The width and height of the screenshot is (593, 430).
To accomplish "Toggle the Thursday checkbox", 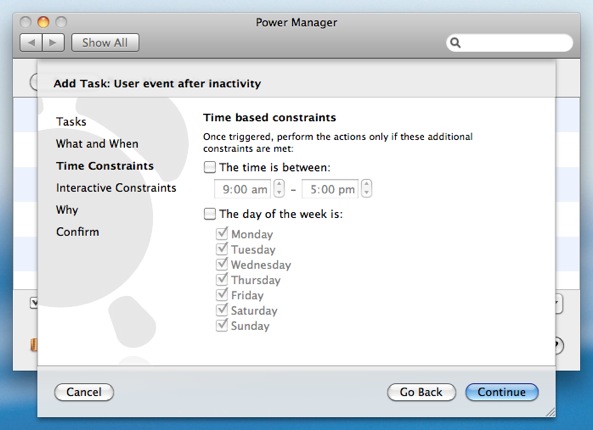I will point(222,279).
